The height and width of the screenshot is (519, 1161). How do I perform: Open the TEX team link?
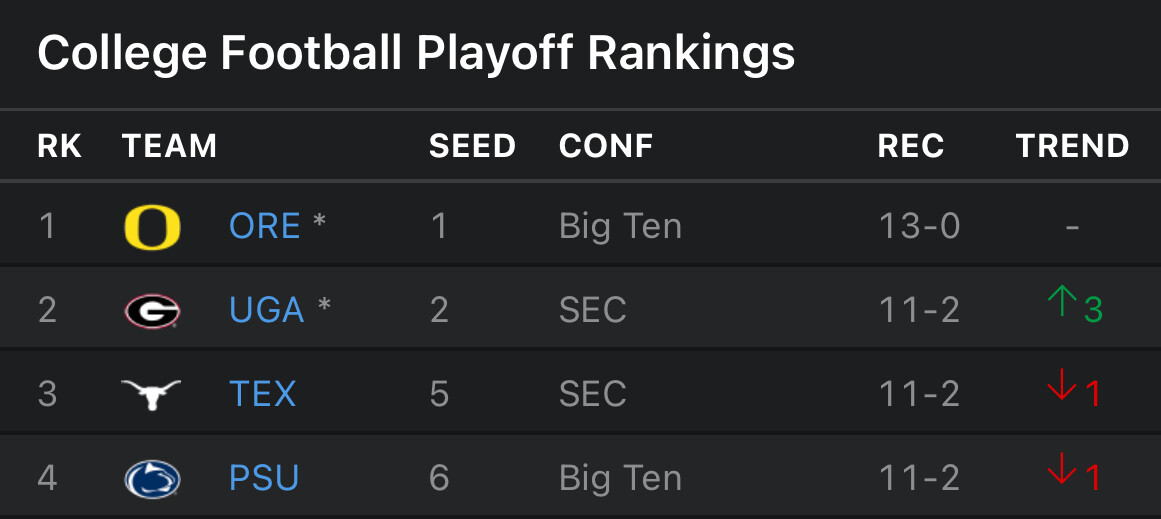263,394
